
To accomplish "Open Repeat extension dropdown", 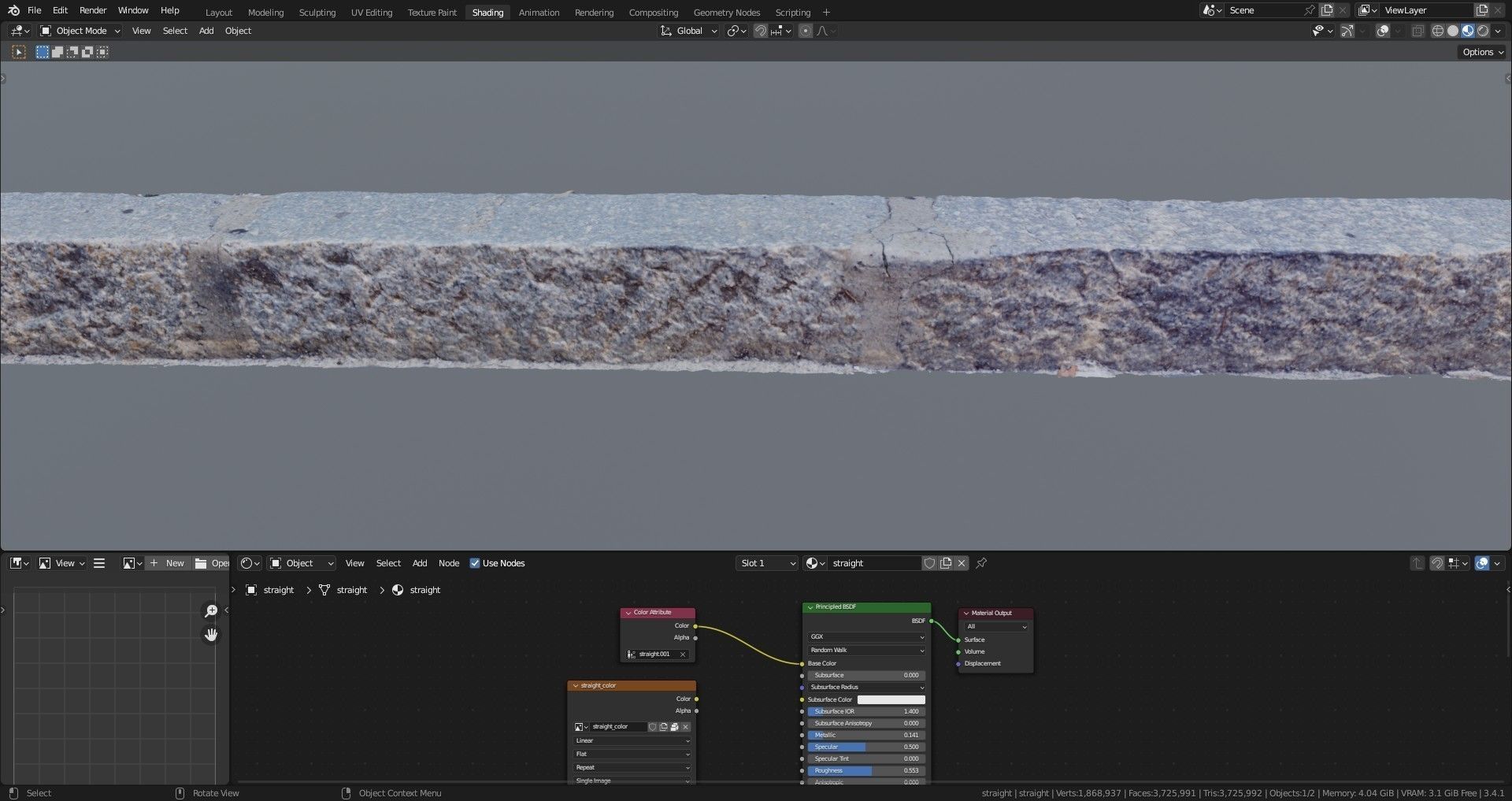I will pyautogui.click(x=632, y=768).
